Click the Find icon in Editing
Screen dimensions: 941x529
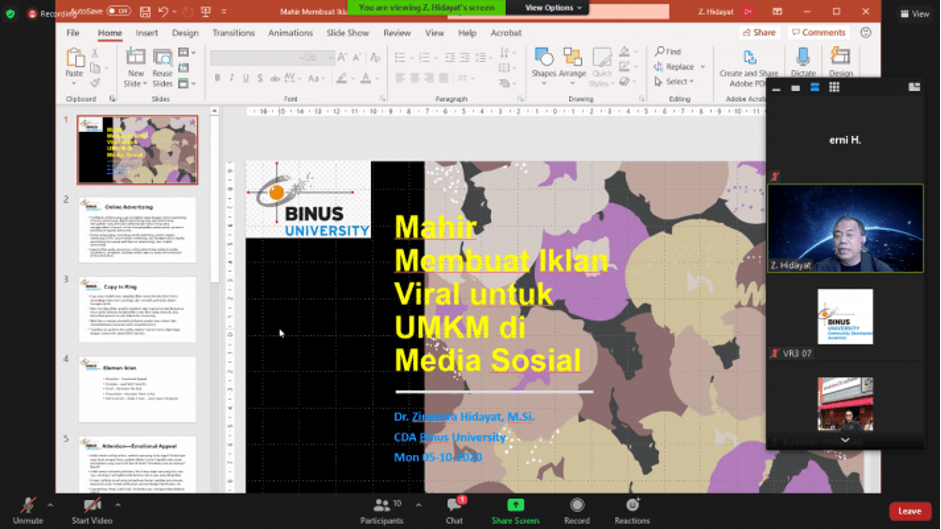[660, 51]
